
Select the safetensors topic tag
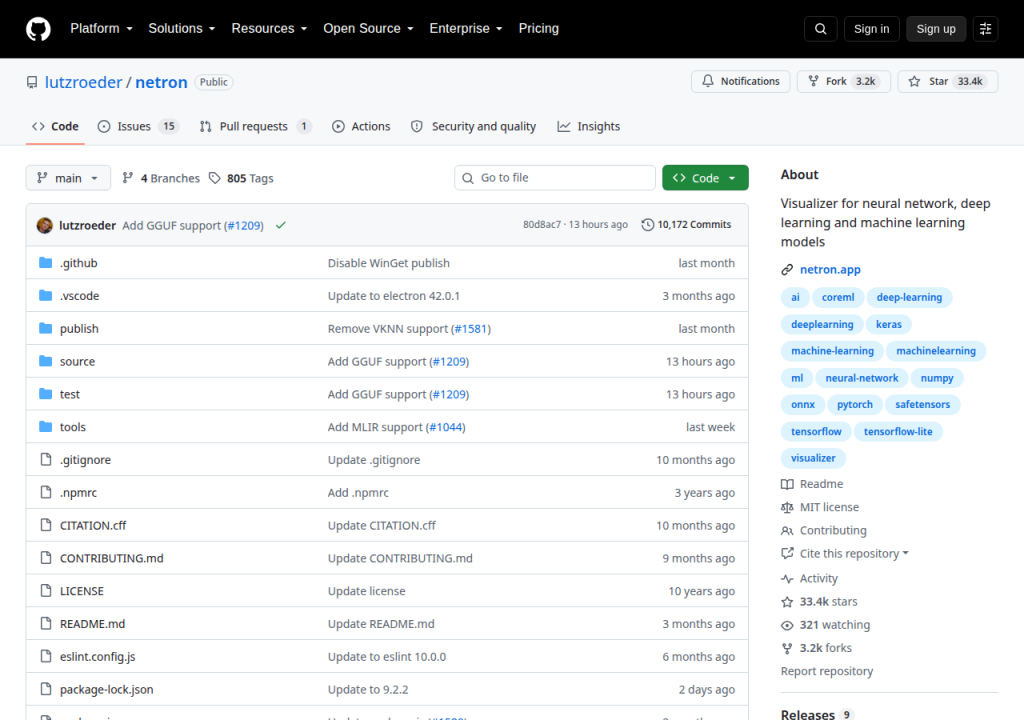[x=922, y=405]
